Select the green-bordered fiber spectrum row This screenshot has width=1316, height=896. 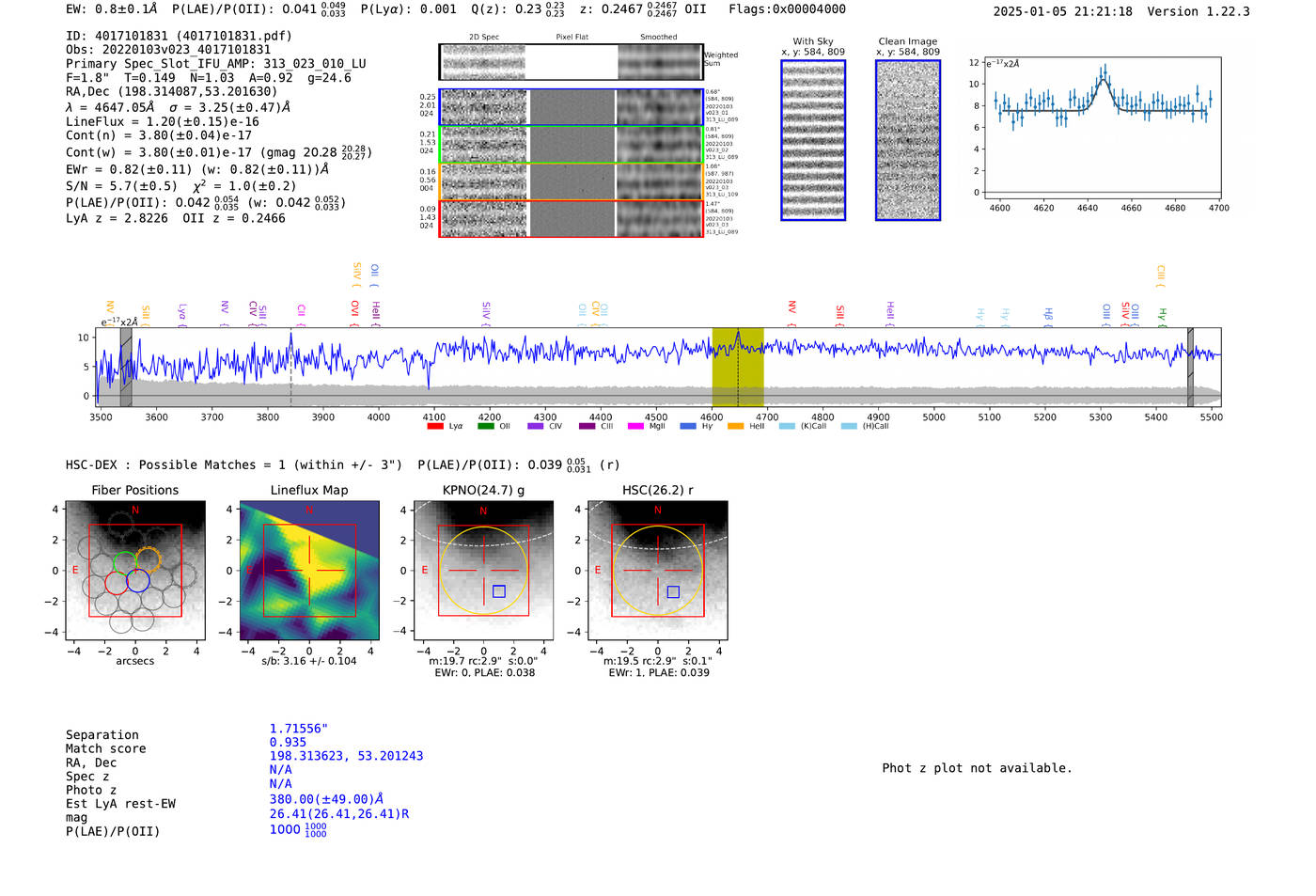[571, 144]
